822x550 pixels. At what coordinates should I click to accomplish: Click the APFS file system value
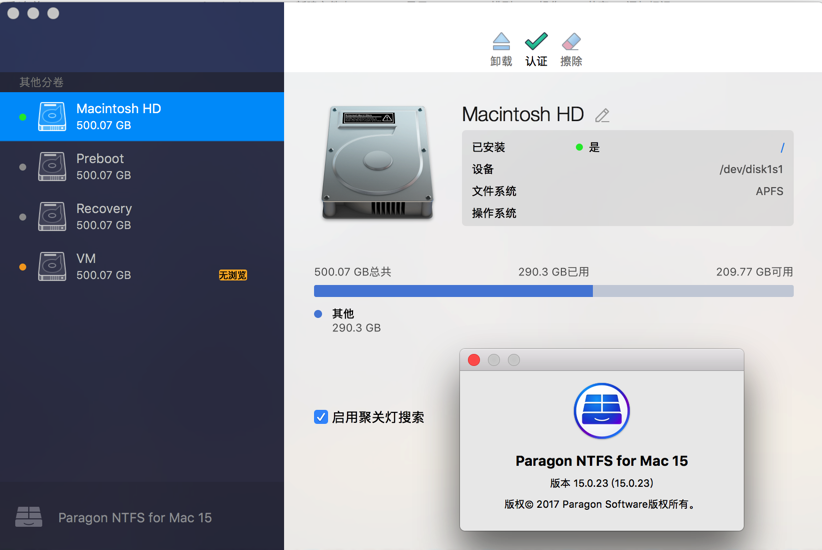tap(770, 191)
